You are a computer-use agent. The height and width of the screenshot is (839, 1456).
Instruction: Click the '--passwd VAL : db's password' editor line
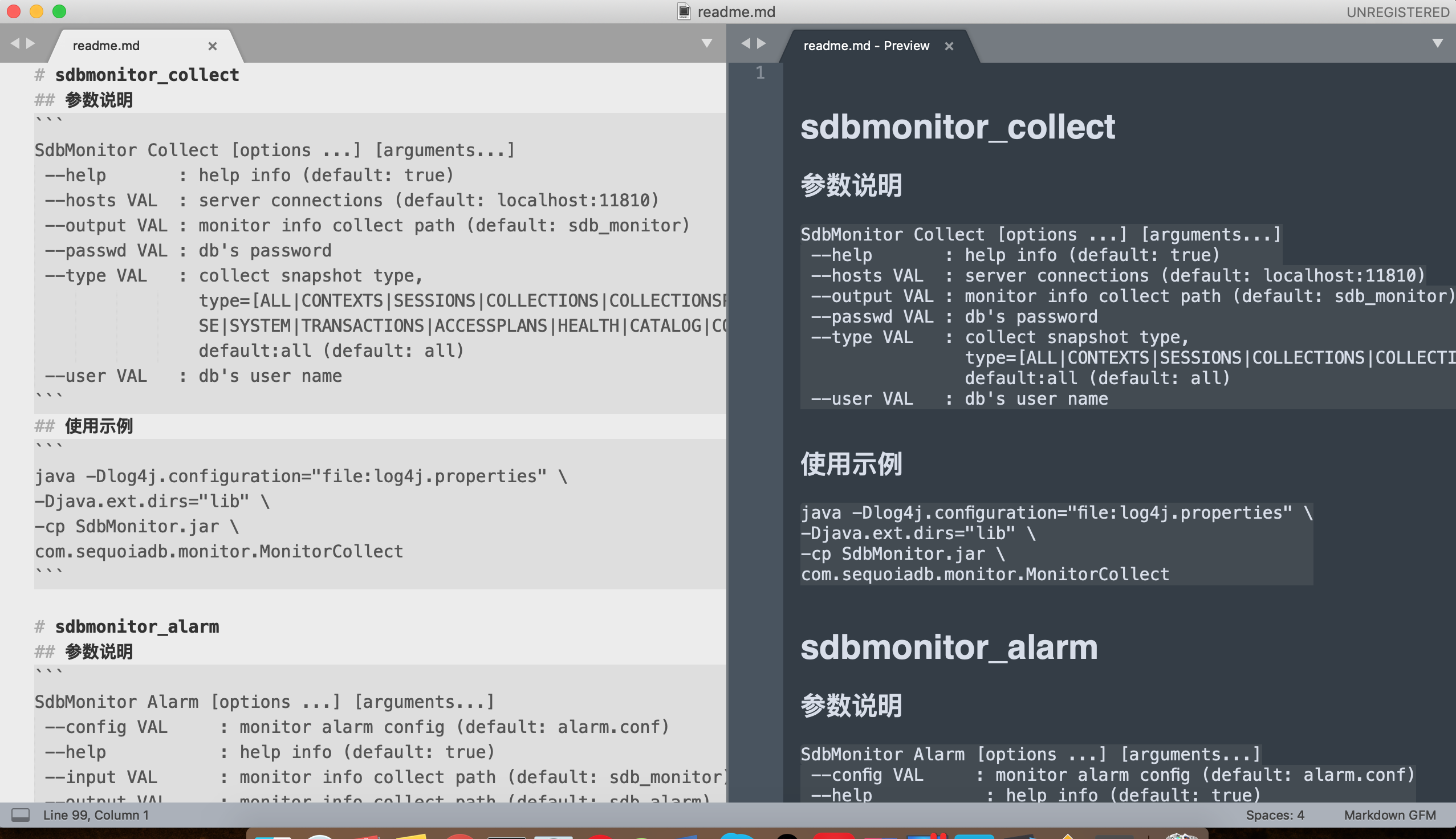point(188,251)
